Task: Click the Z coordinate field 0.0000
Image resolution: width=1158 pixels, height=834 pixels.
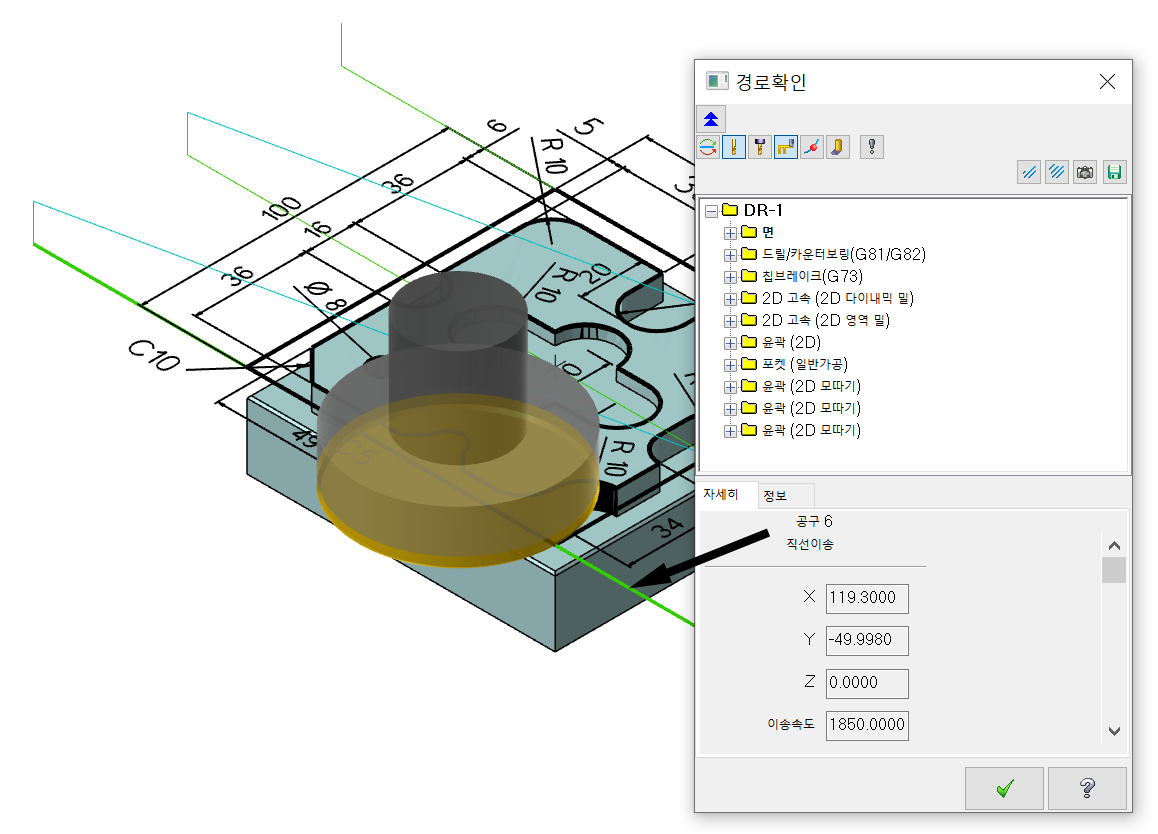Action: [x=867, y=683]
